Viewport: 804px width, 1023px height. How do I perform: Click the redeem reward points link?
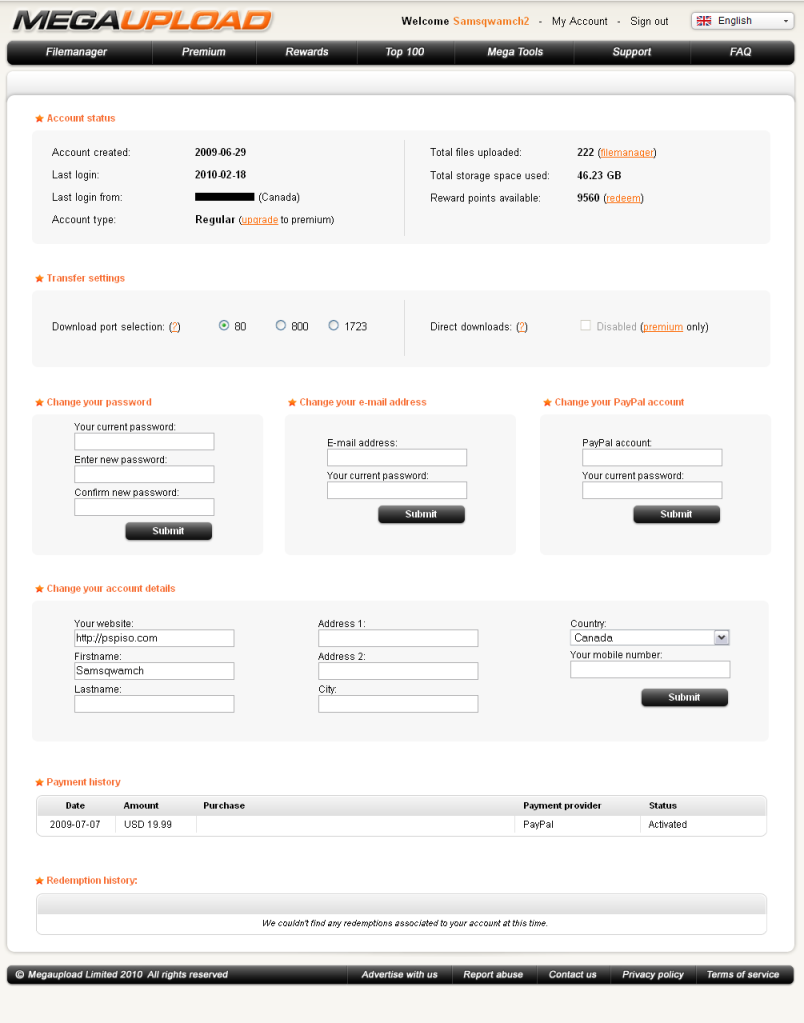click(623, 198)
